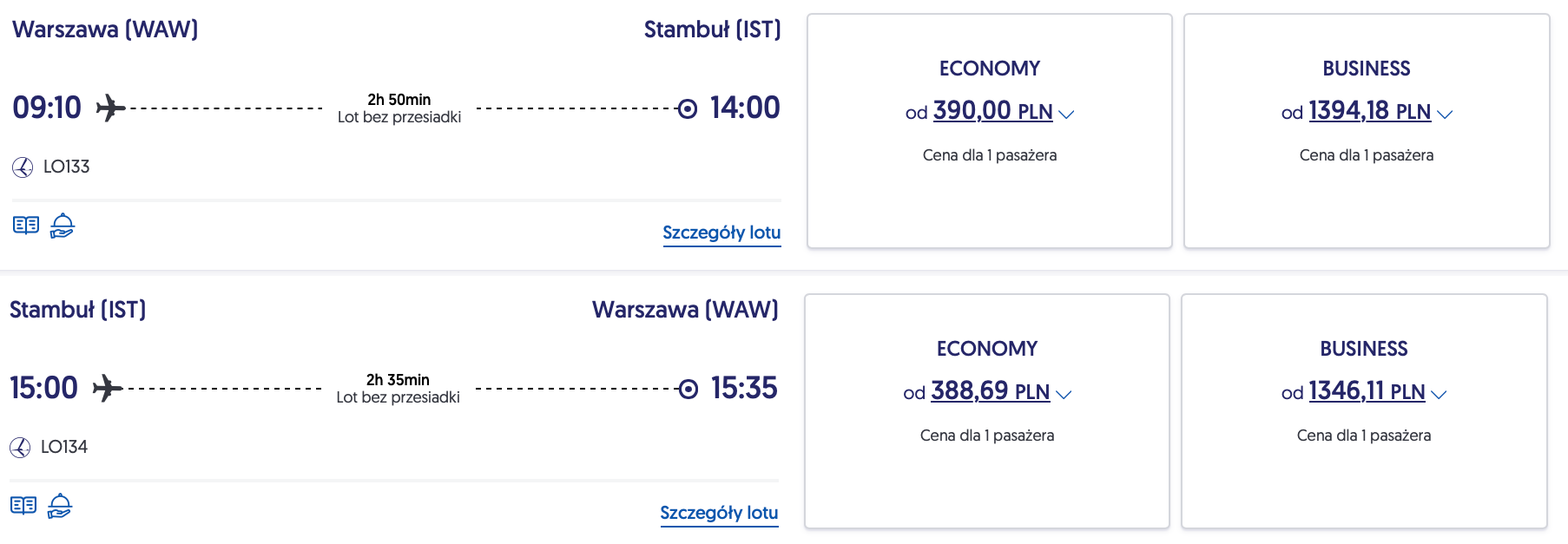Viewport: 1568px width, 544px height.
Task: Click the 2h 35min flight duration label
Action: [x=398, y=380]
